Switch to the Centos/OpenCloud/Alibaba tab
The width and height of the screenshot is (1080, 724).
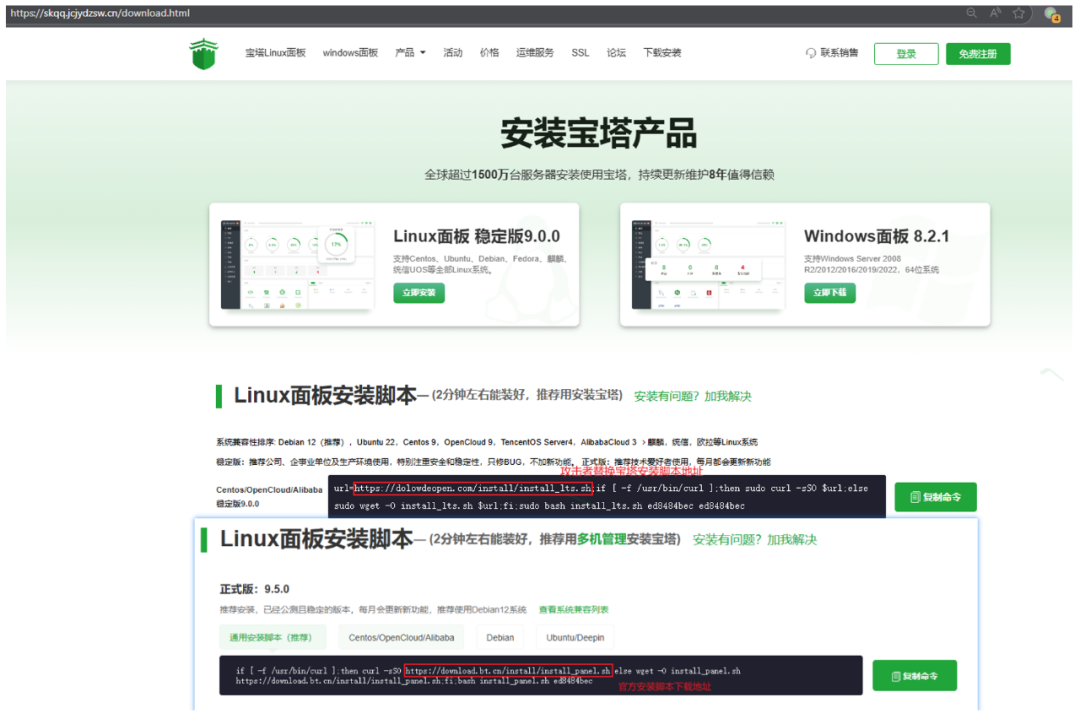(401, 637)
